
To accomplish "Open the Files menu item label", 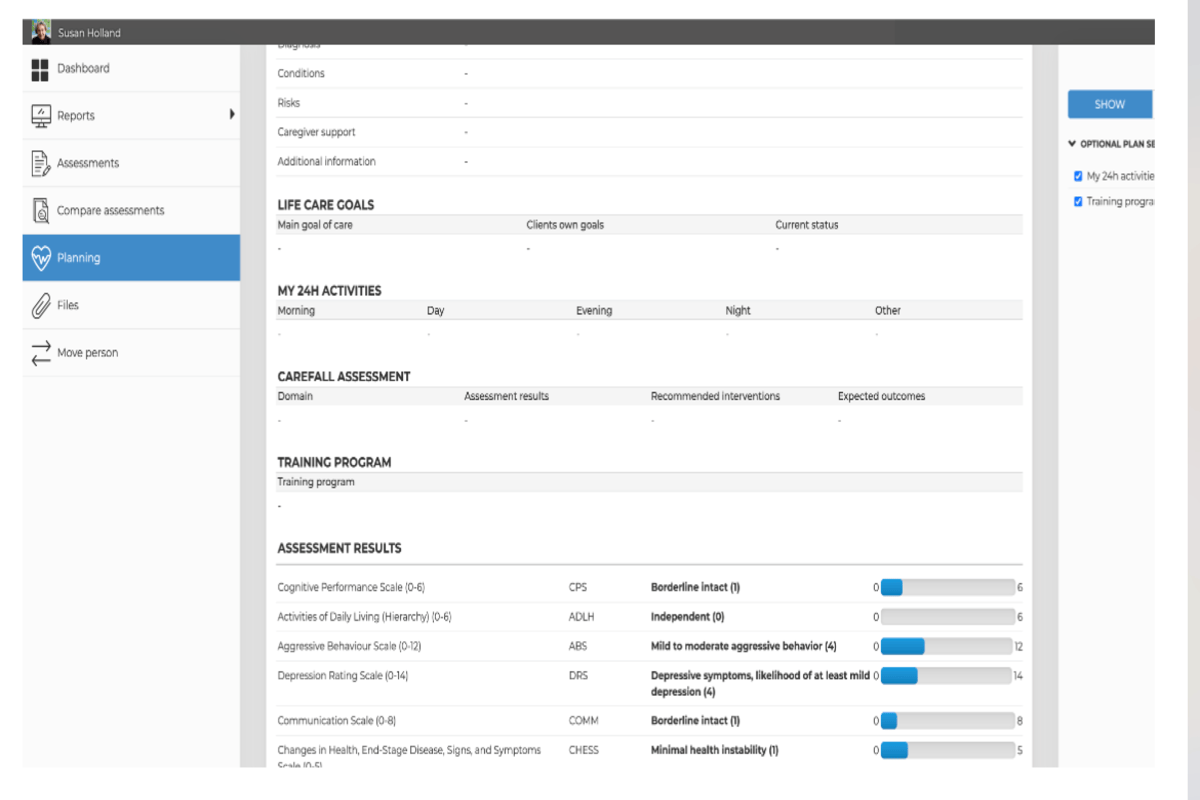I will tap(68, 306).
